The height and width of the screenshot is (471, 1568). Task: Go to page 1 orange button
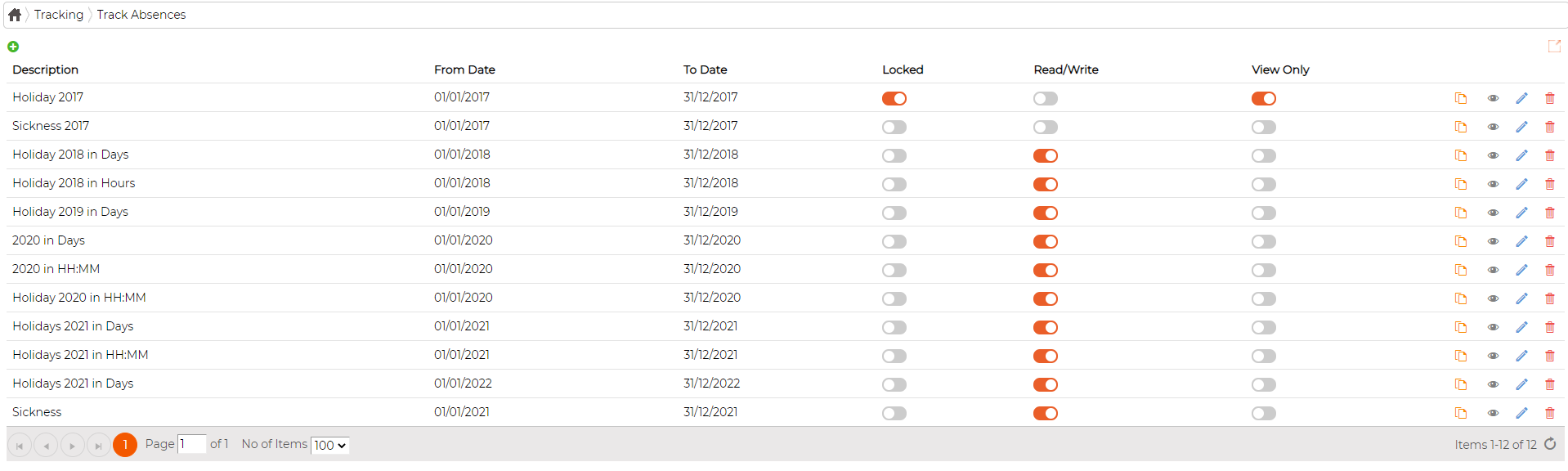point(125,445)
